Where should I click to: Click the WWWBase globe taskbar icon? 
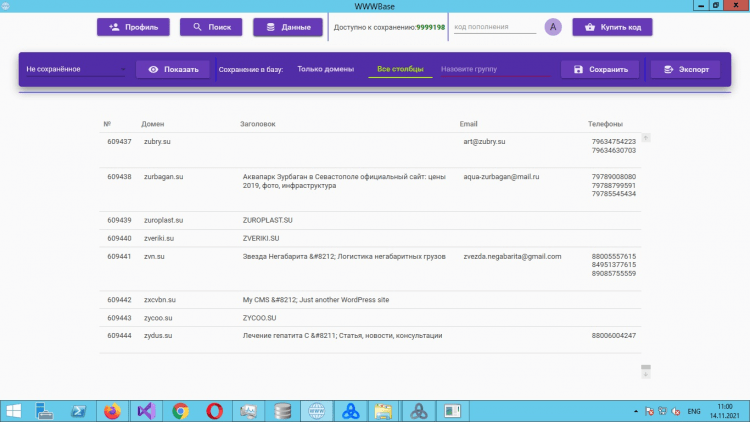(x=316, y=411)
